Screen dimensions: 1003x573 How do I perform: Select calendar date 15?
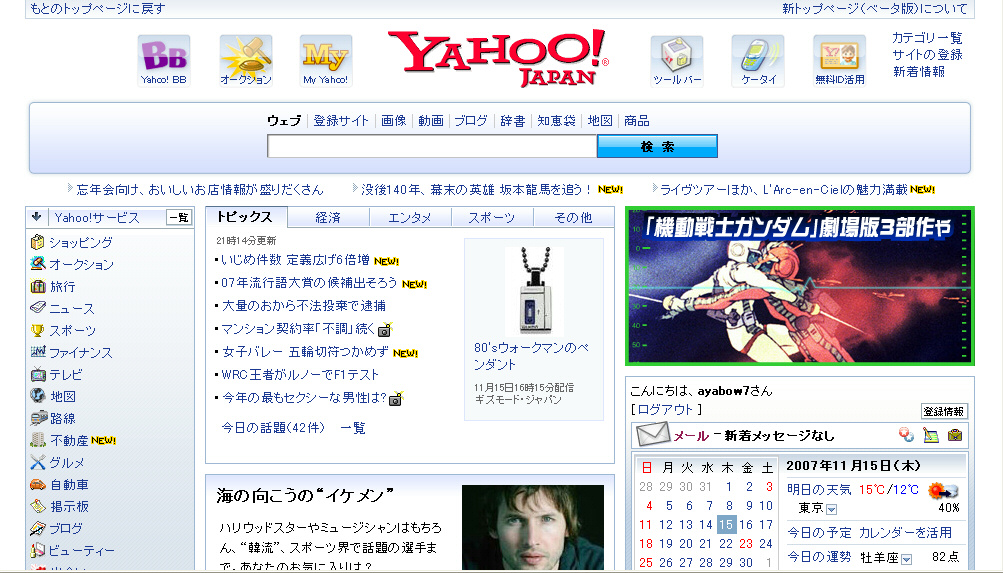click(x=726, y=524)
